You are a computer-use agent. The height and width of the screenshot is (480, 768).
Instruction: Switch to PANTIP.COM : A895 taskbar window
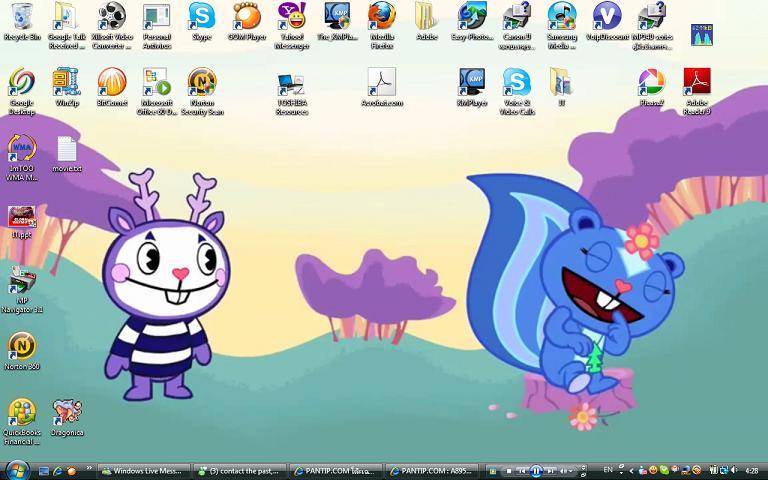click(432, 471)
